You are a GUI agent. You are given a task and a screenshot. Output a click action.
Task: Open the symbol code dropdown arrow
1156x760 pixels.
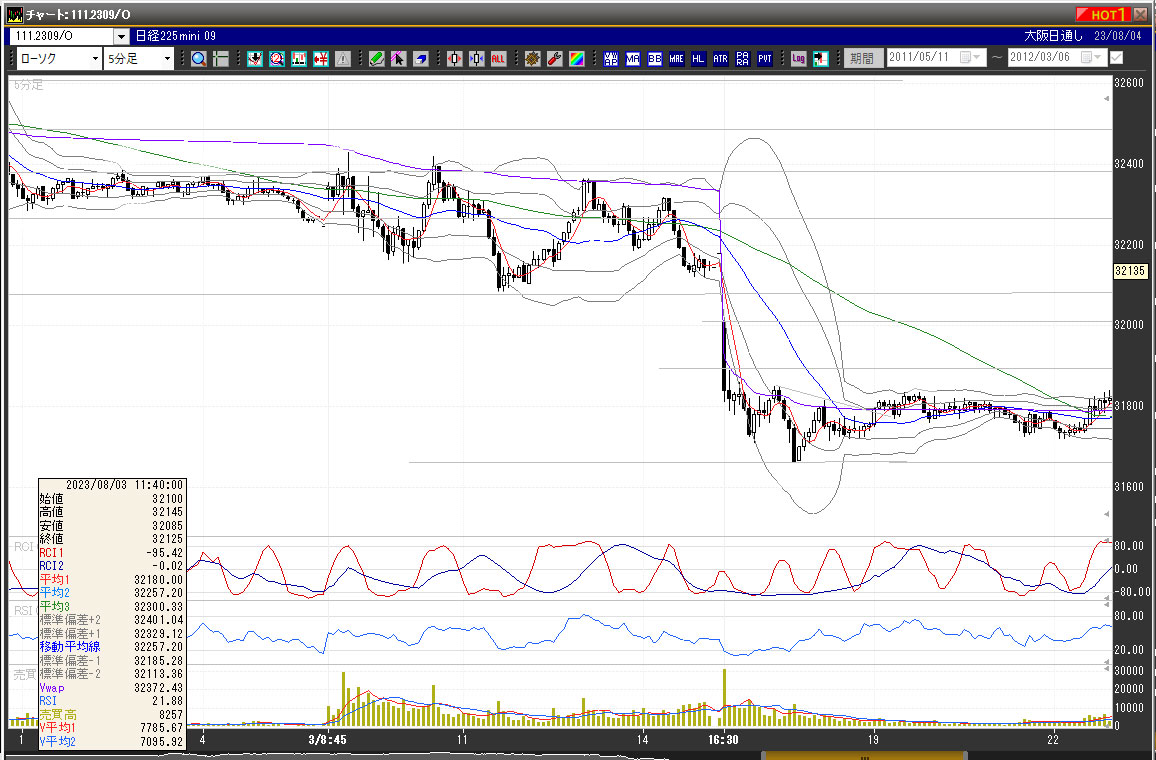(x=122, y=36)
